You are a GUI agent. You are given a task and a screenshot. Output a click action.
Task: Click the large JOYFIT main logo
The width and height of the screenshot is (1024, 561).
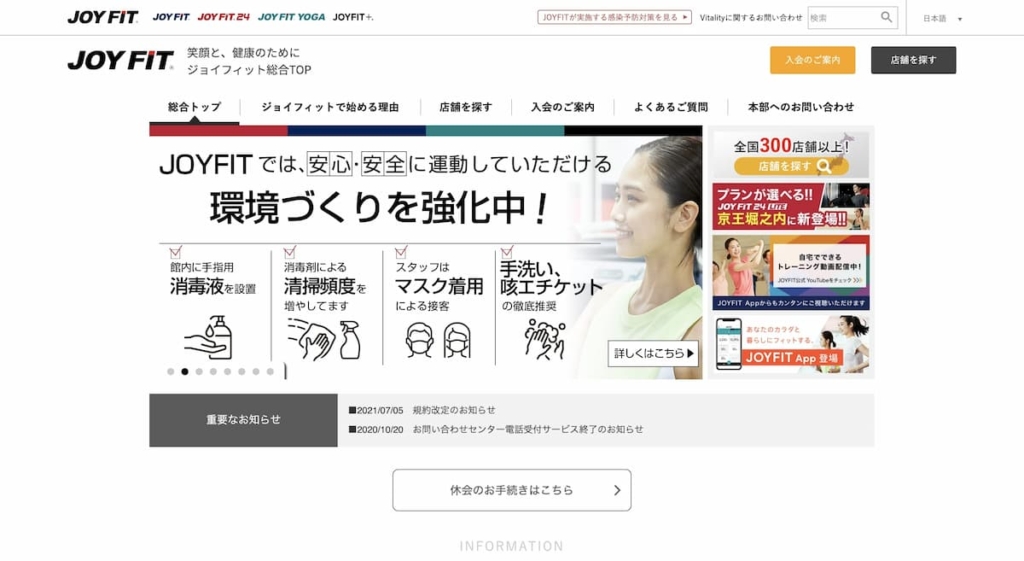click(x=121, y=60)
